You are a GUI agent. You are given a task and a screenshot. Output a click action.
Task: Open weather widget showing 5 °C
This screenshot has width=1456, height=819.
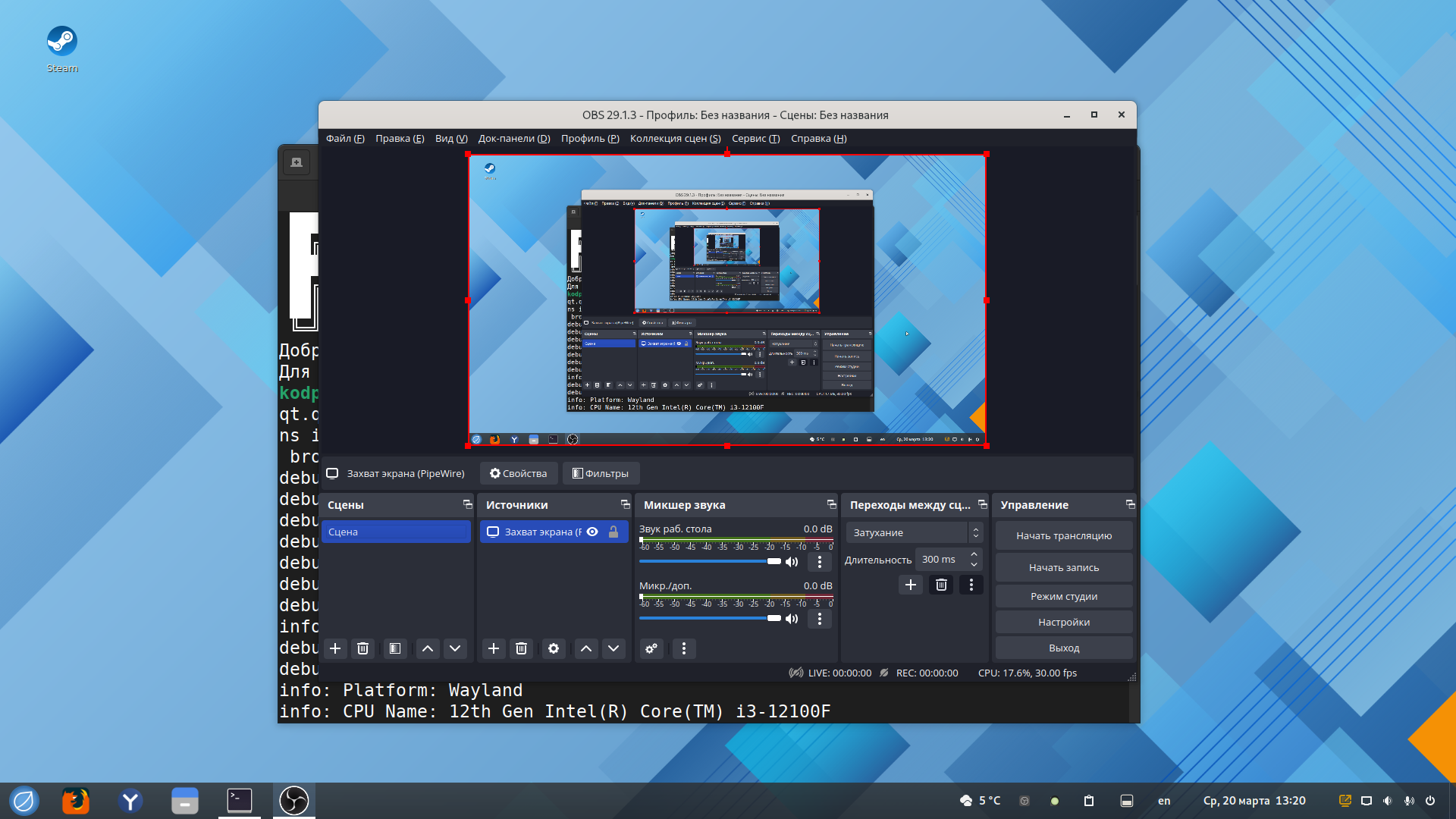[980, 801]
